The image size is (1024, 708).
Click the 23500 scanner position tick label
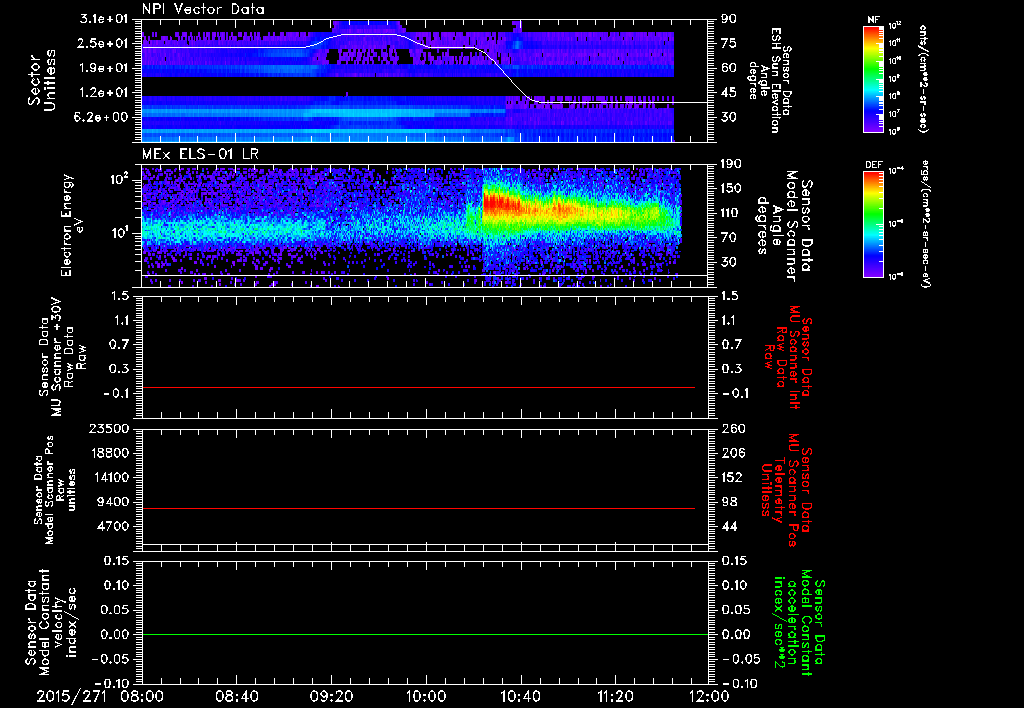pos(110,429)
